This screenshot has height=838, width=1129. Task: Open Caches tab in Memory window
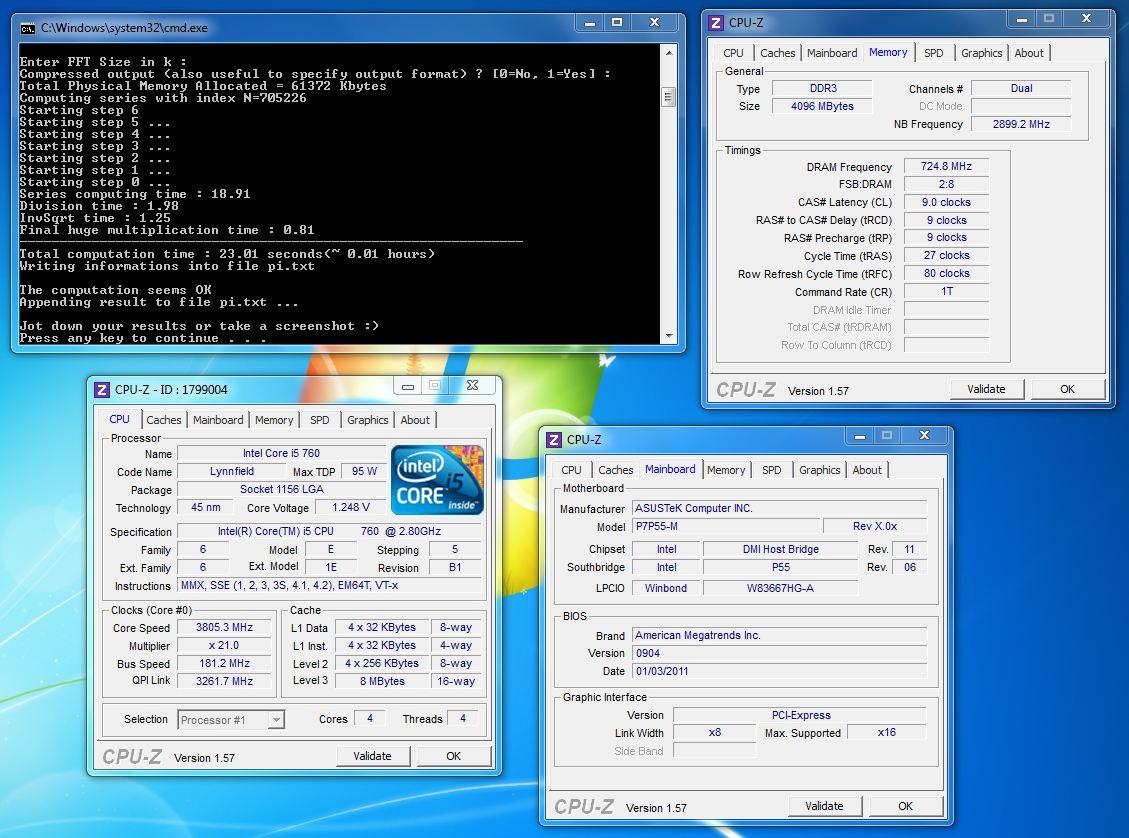click(x=778, y=53)
